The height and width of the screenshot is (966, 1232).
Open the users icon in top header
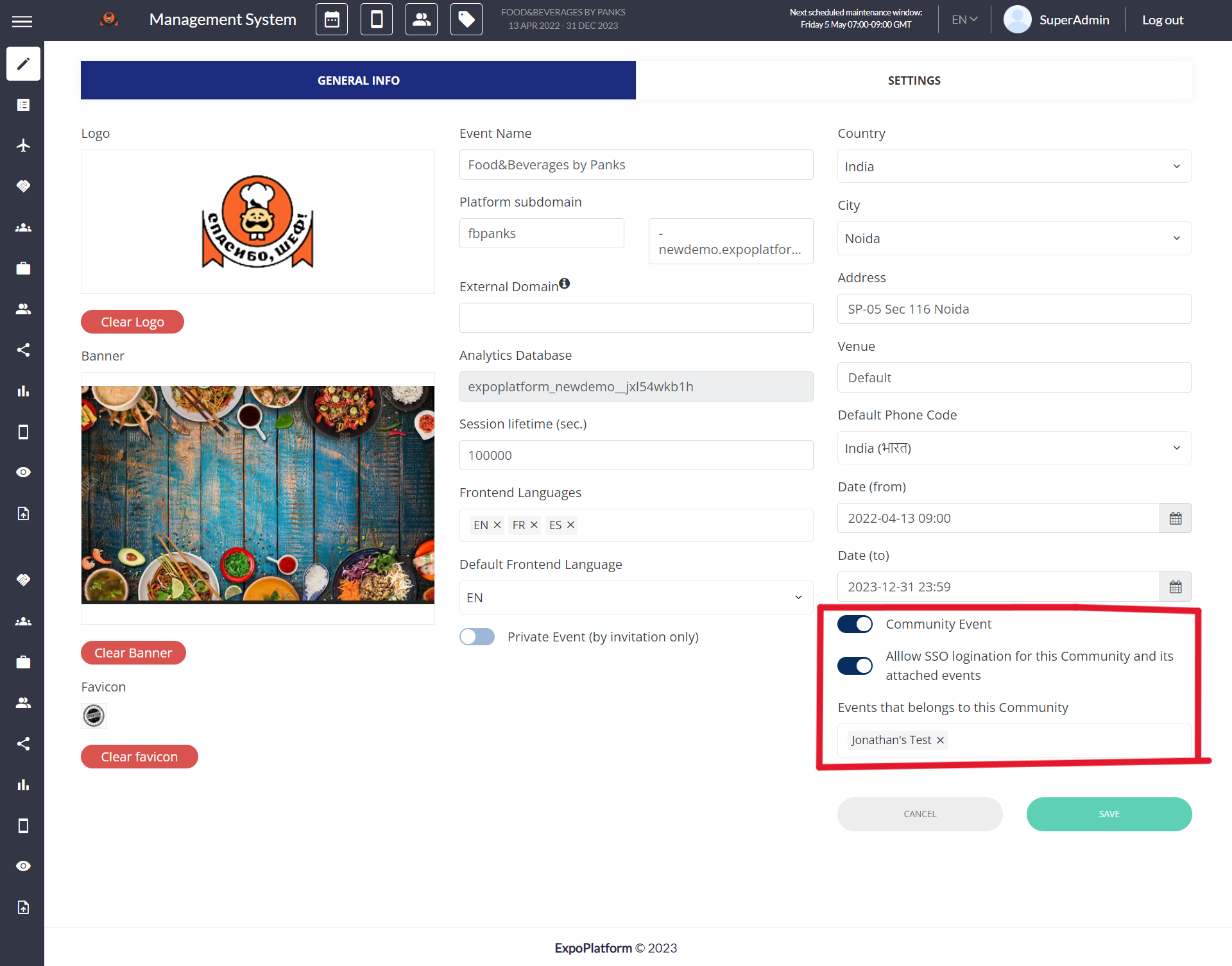point(422,19)
